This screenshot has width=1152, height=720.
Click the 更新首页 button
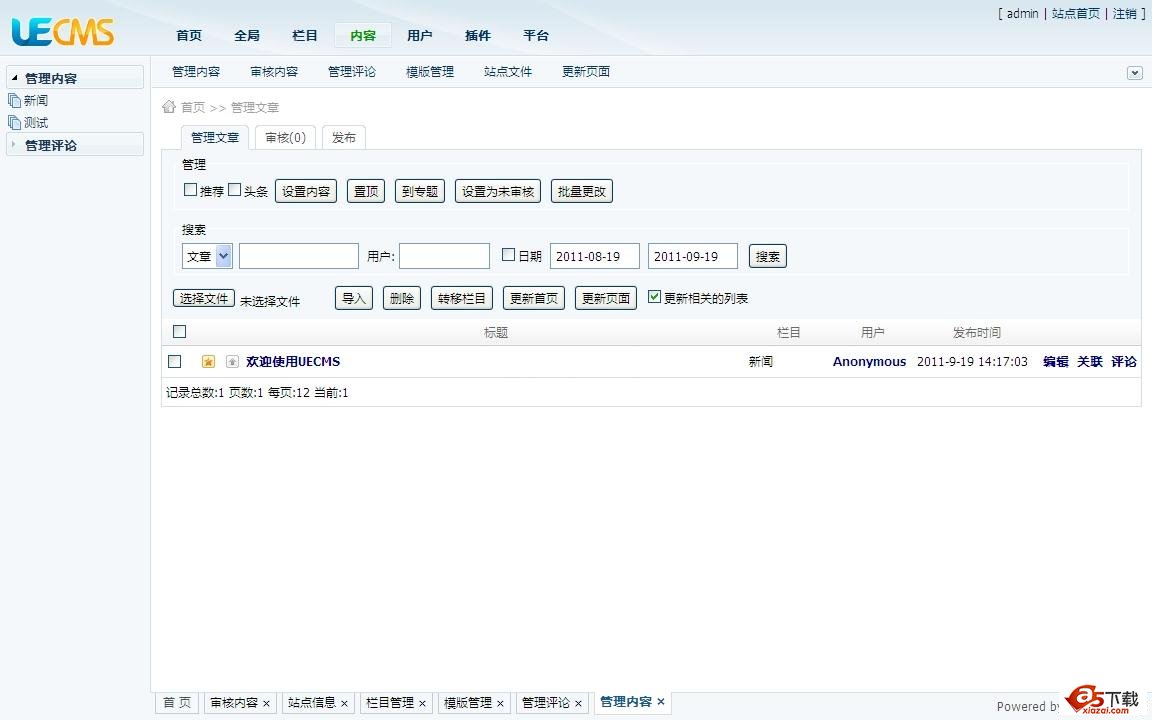[x=534, y=298]
